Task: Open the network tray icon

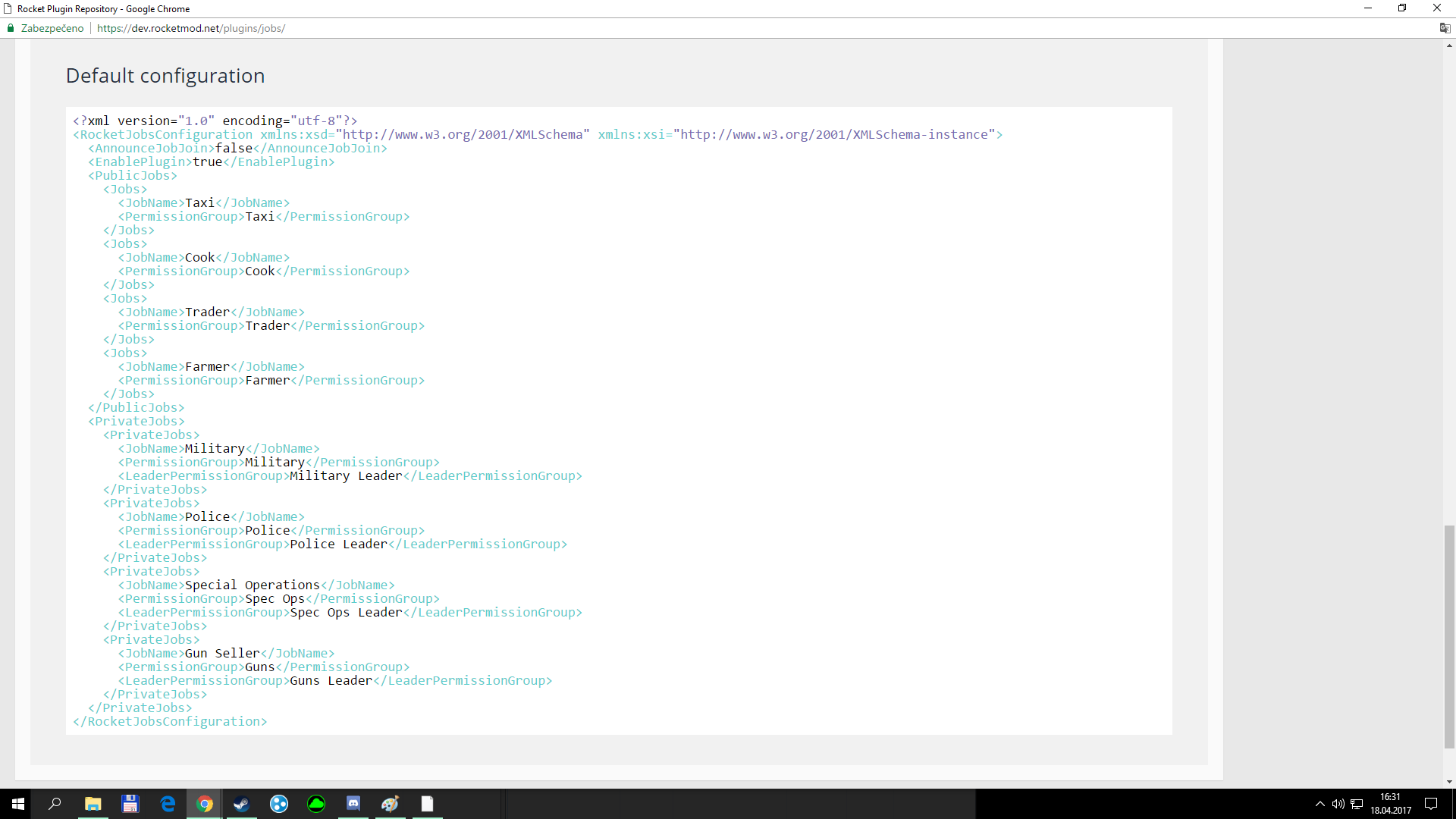Action: click(1357, 804)
